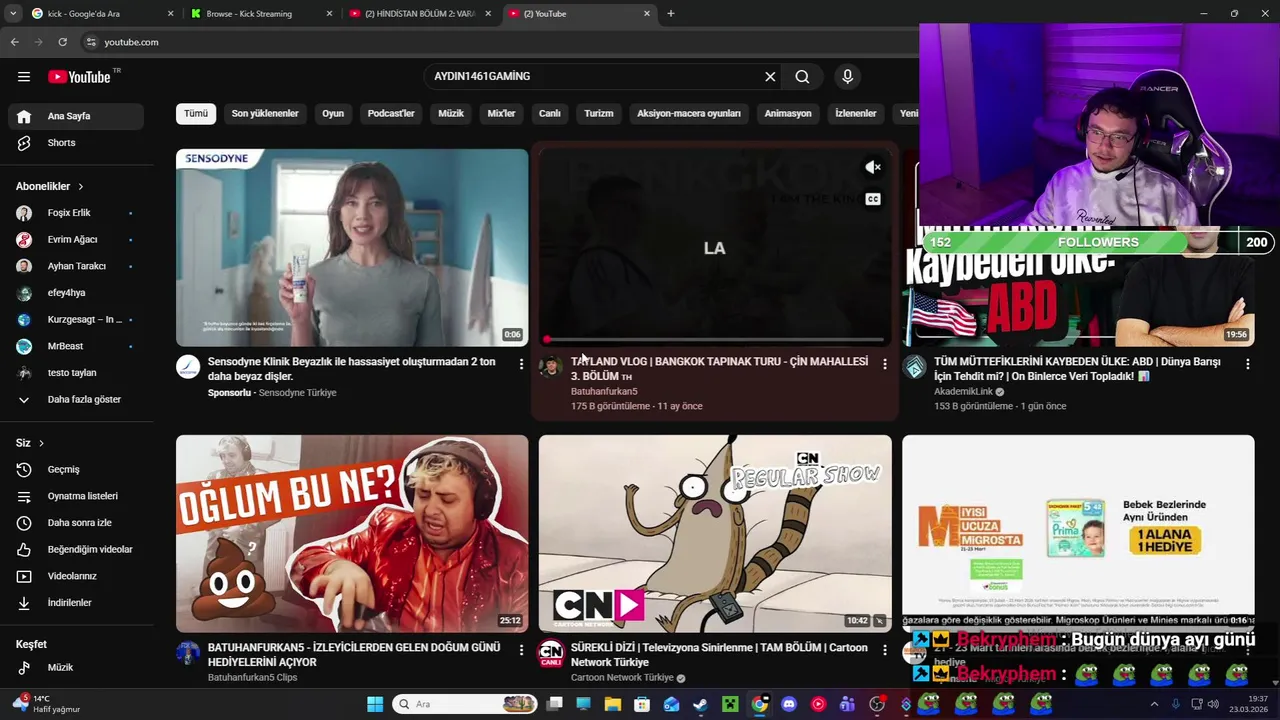
Task: Open the Sensodyne ad options menu
Action: point(521,364)
